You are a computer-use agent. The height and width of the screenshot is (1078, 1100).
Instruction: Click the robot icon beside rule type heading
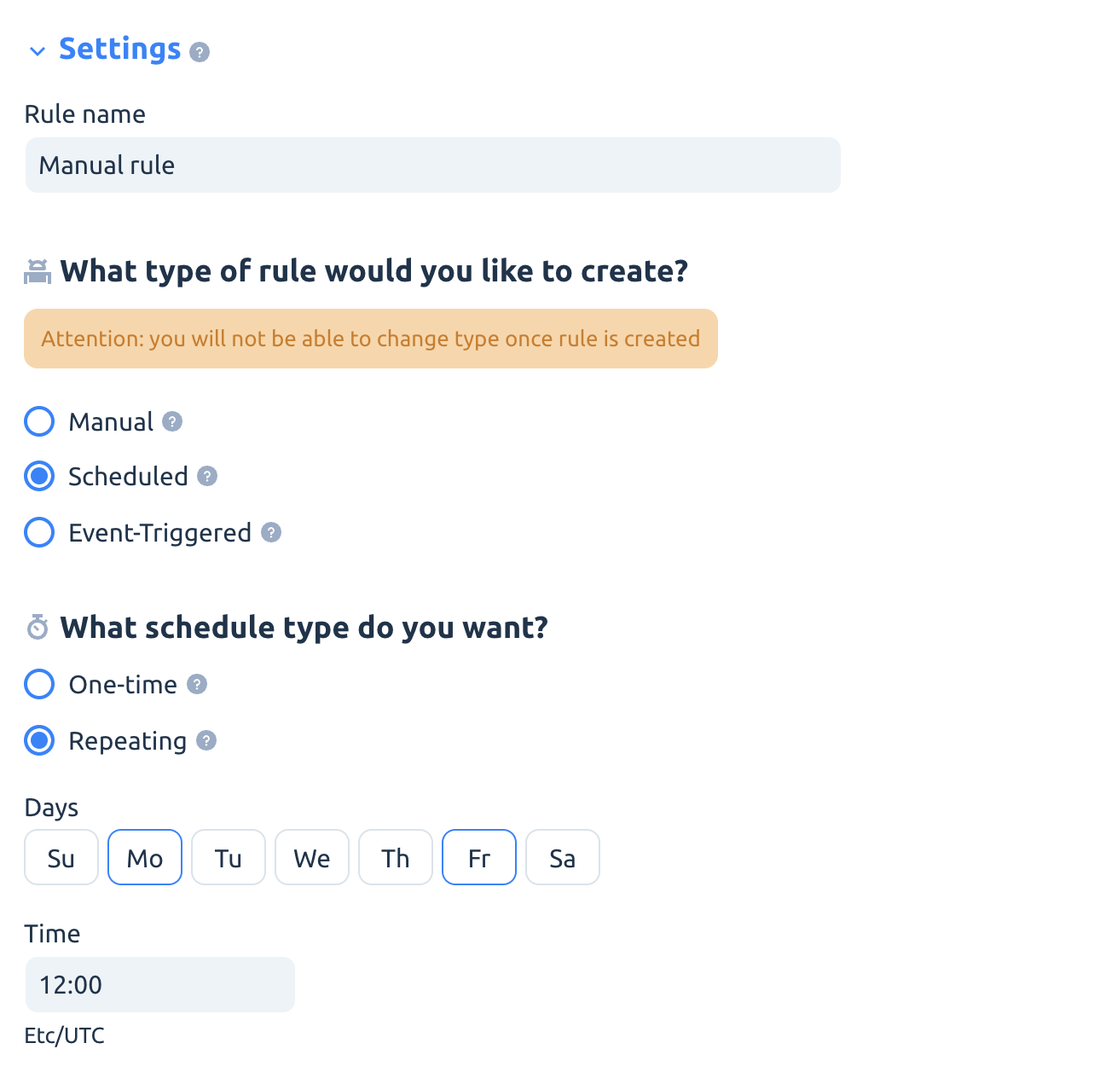37,271
